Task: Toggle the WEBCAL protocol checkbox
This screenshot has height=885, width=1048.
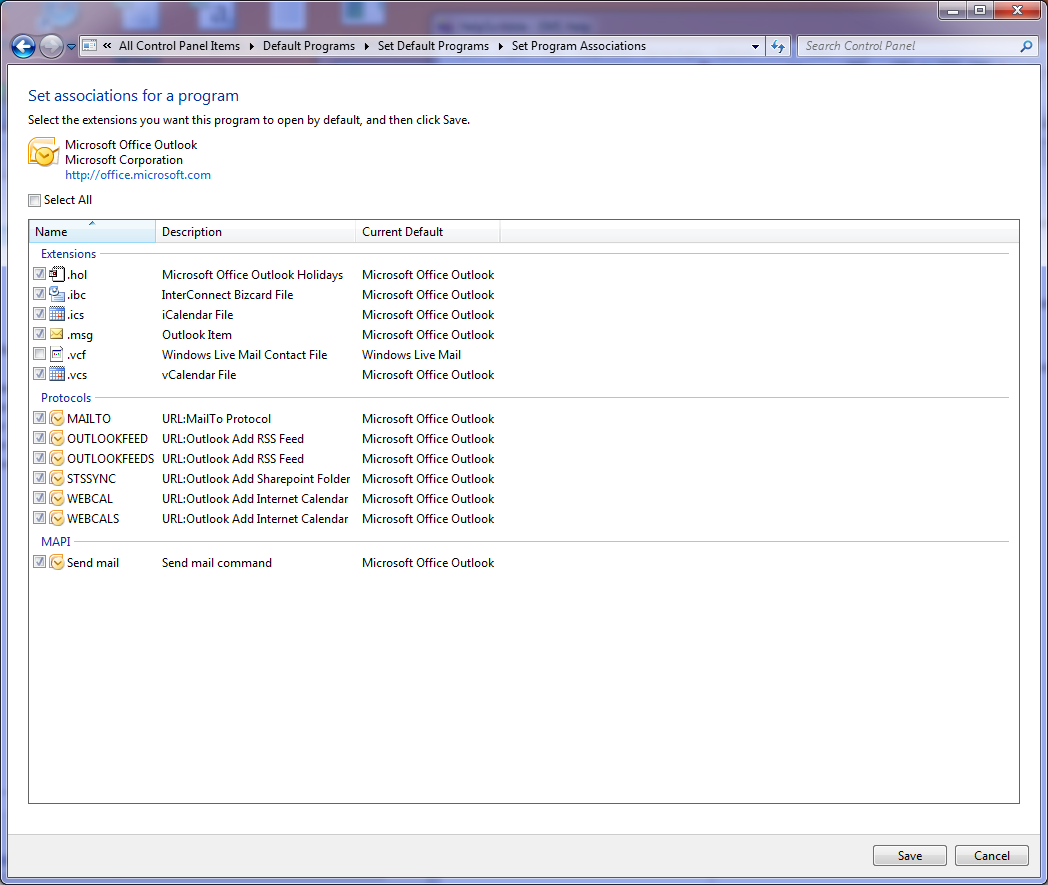Action: click(39, 498)
